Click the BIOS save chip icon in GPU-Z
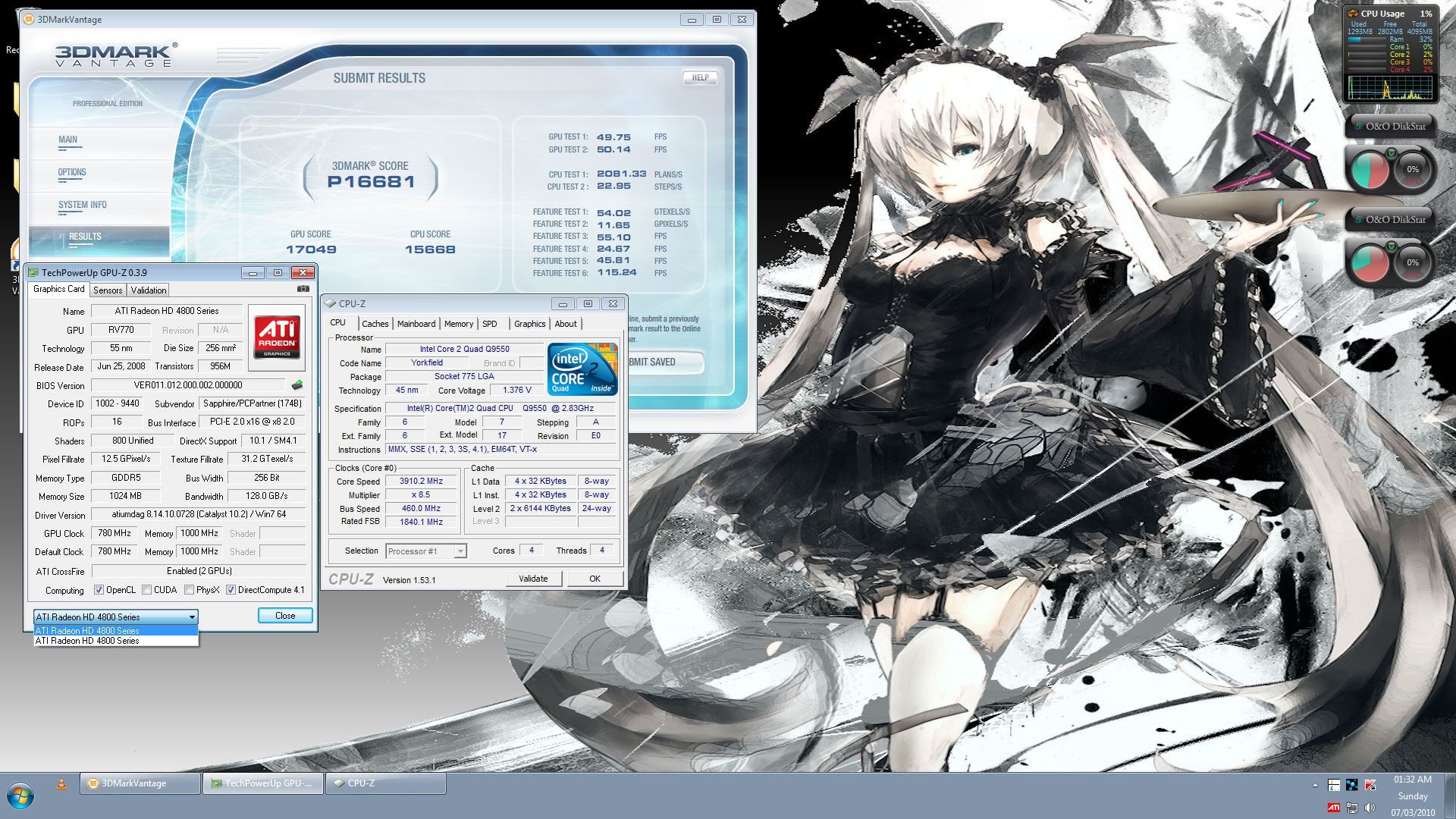 297,385
